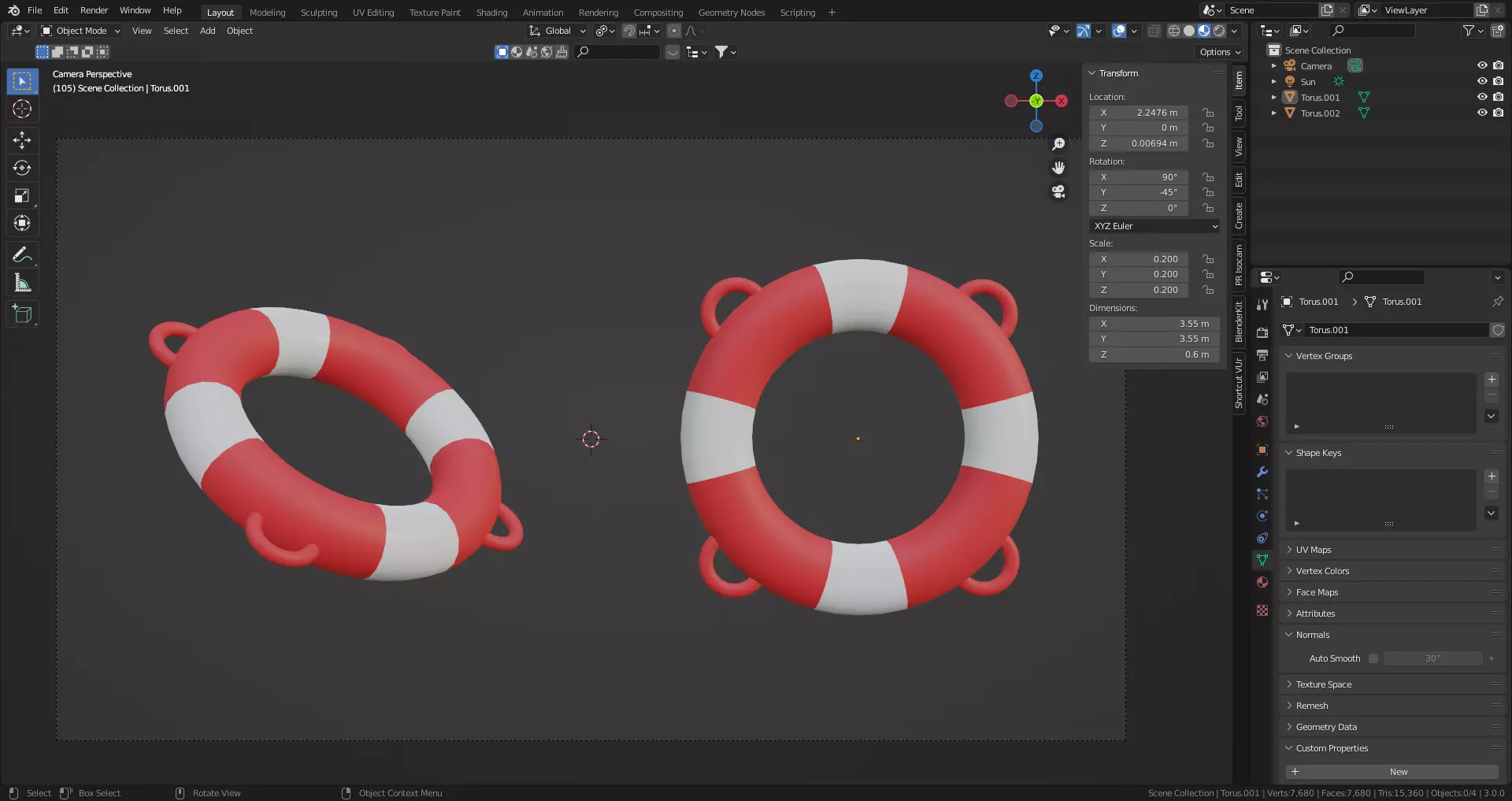Open the Add menu in viewport header

click(x=207, y=31)
